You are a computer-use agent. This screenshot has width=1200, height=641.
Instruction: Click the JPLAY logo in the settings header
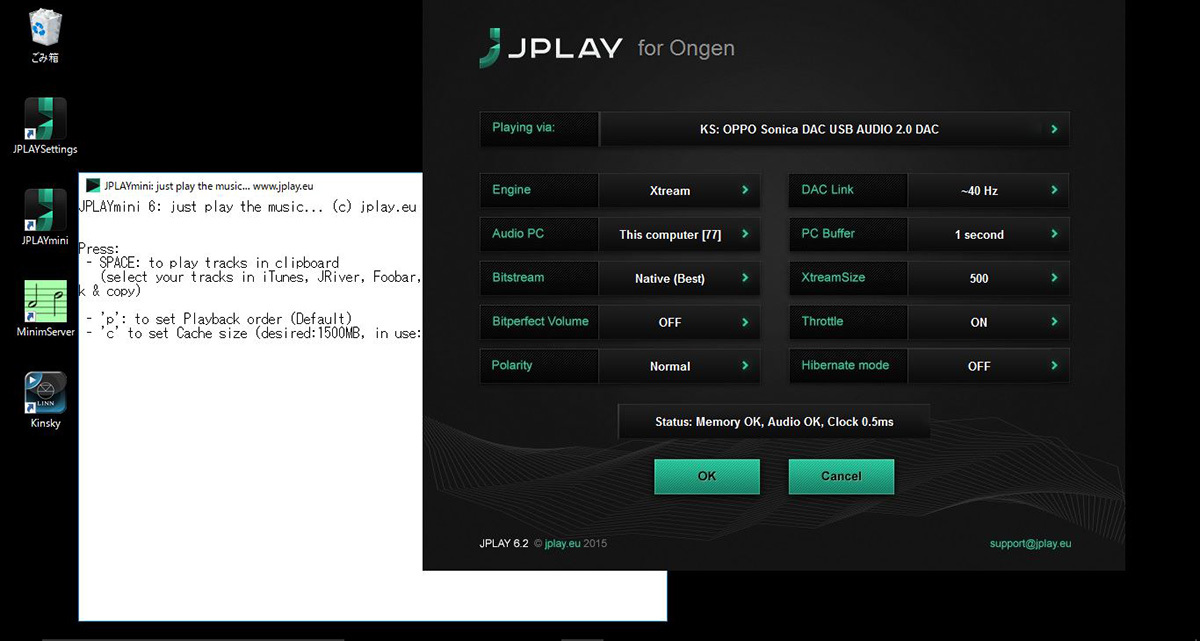(551, 48)
